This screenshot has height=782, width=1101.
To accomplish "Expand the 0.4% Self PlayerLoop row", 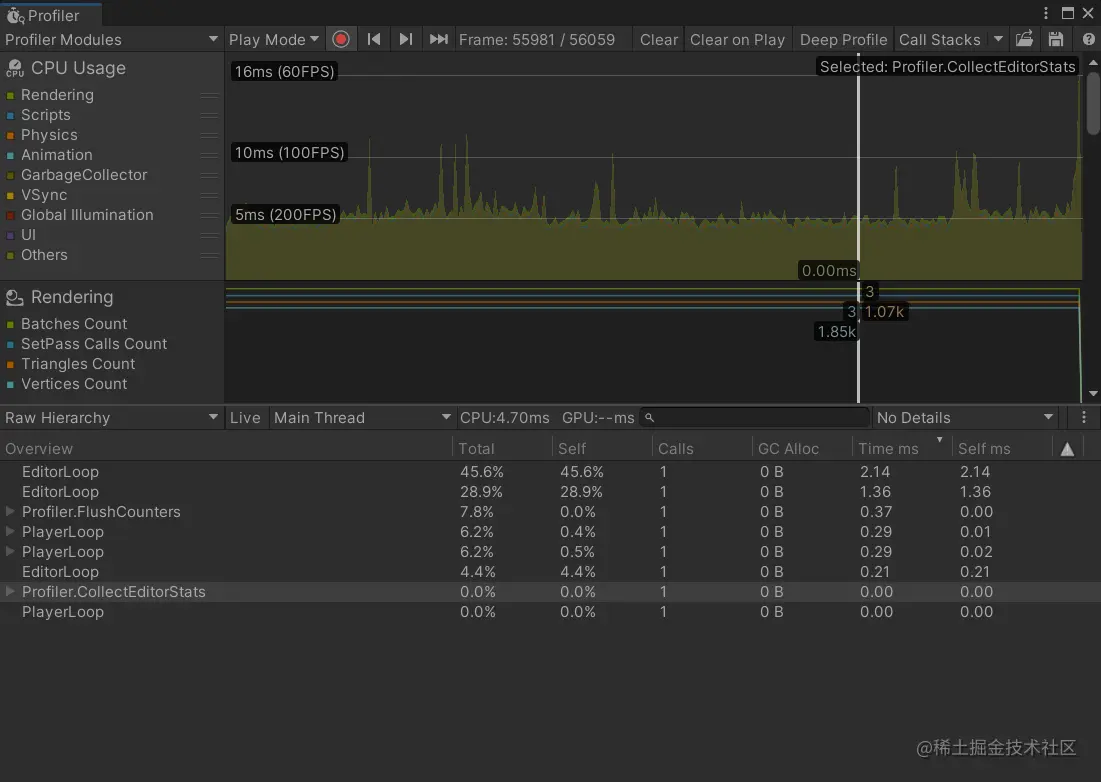I will tap(10, 531).
